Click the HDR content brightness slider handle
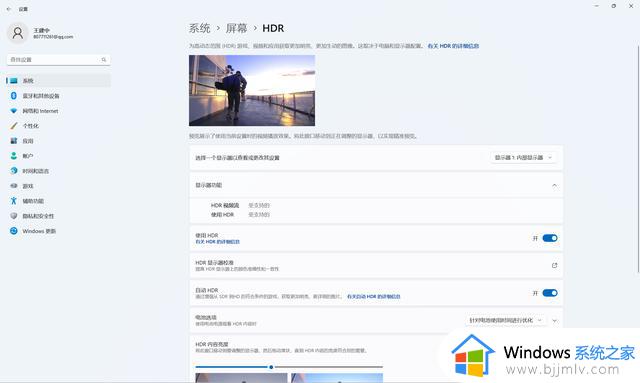The width and height of the screenshot is (640, 383). point(271,367)
